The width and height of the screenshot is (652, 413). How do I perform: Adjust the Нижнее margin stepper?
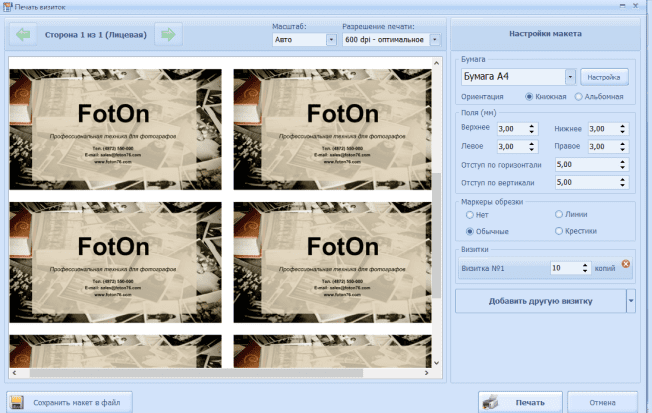coord(622,129)
